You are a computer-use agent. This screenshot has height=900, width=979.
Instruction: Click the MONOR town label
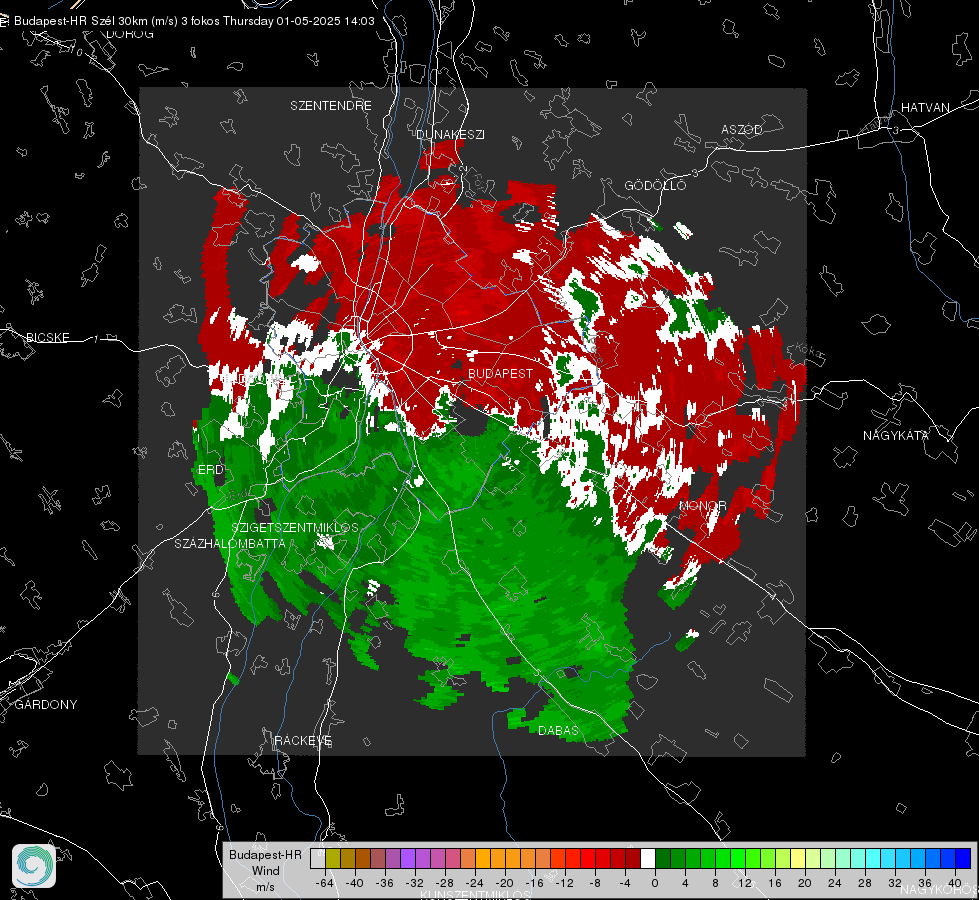(x=702, y=505)
